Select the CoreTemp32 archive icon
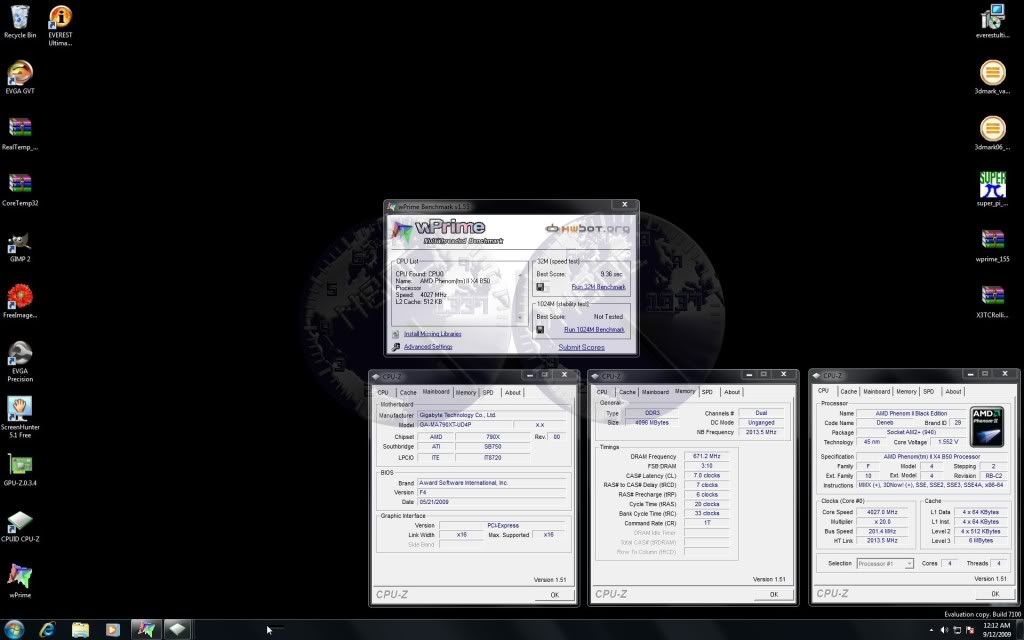This screenshot has width=1024, height=640. 19,185
